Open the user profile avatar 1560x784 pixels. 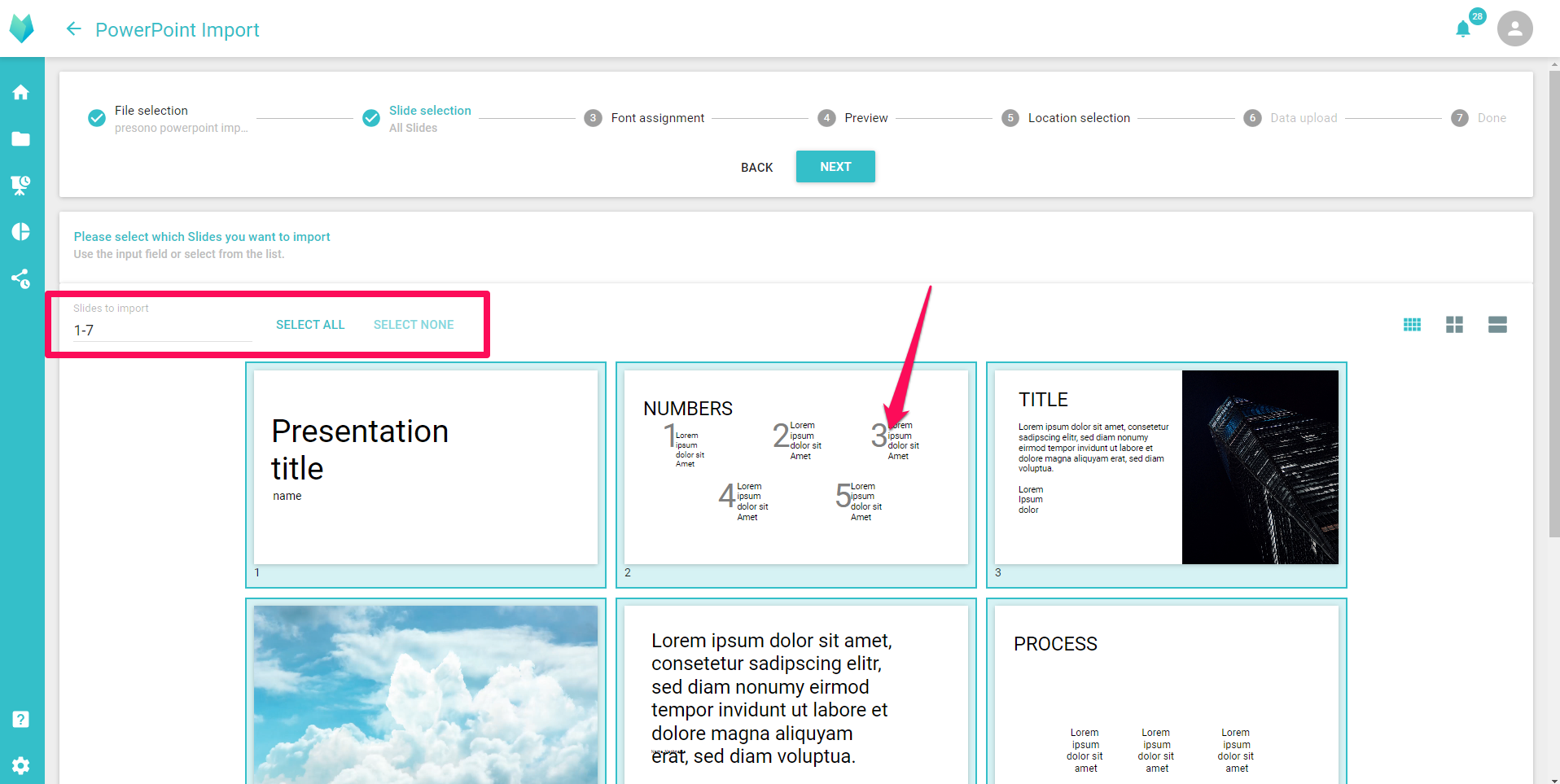coord(1514,28)
